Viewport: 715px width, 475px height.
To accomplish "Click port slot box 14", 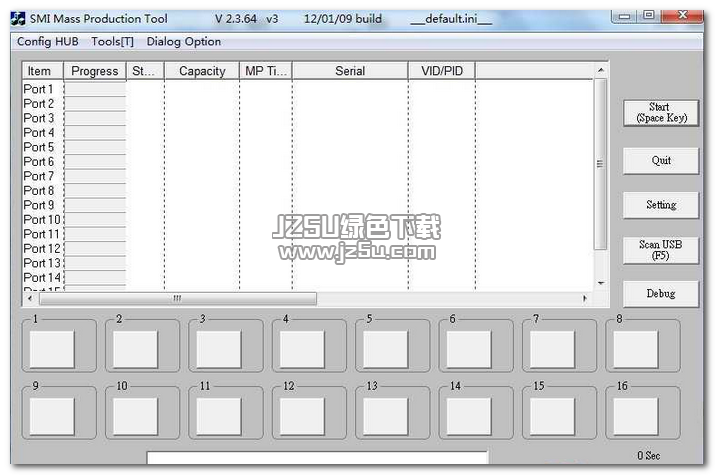I will pos(469,416).
